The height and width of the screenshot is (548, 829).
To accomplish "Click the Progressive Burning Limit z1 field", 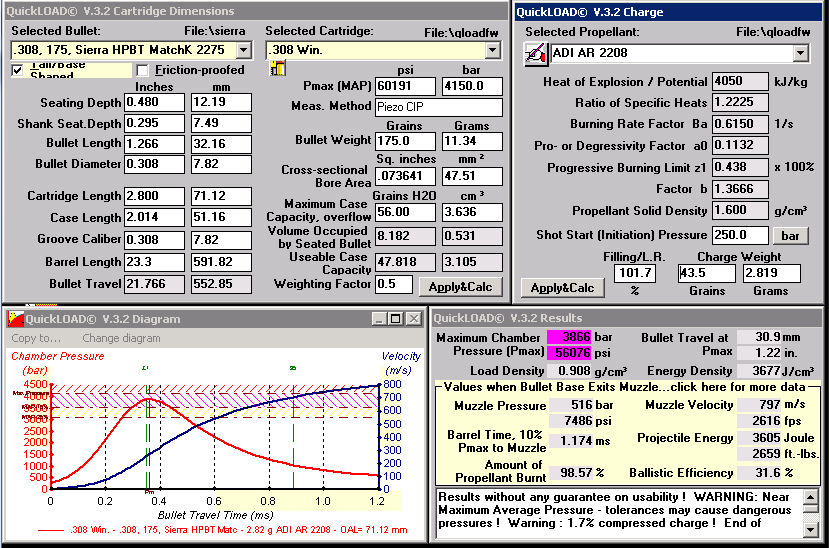I will click(x=740, y=167).
